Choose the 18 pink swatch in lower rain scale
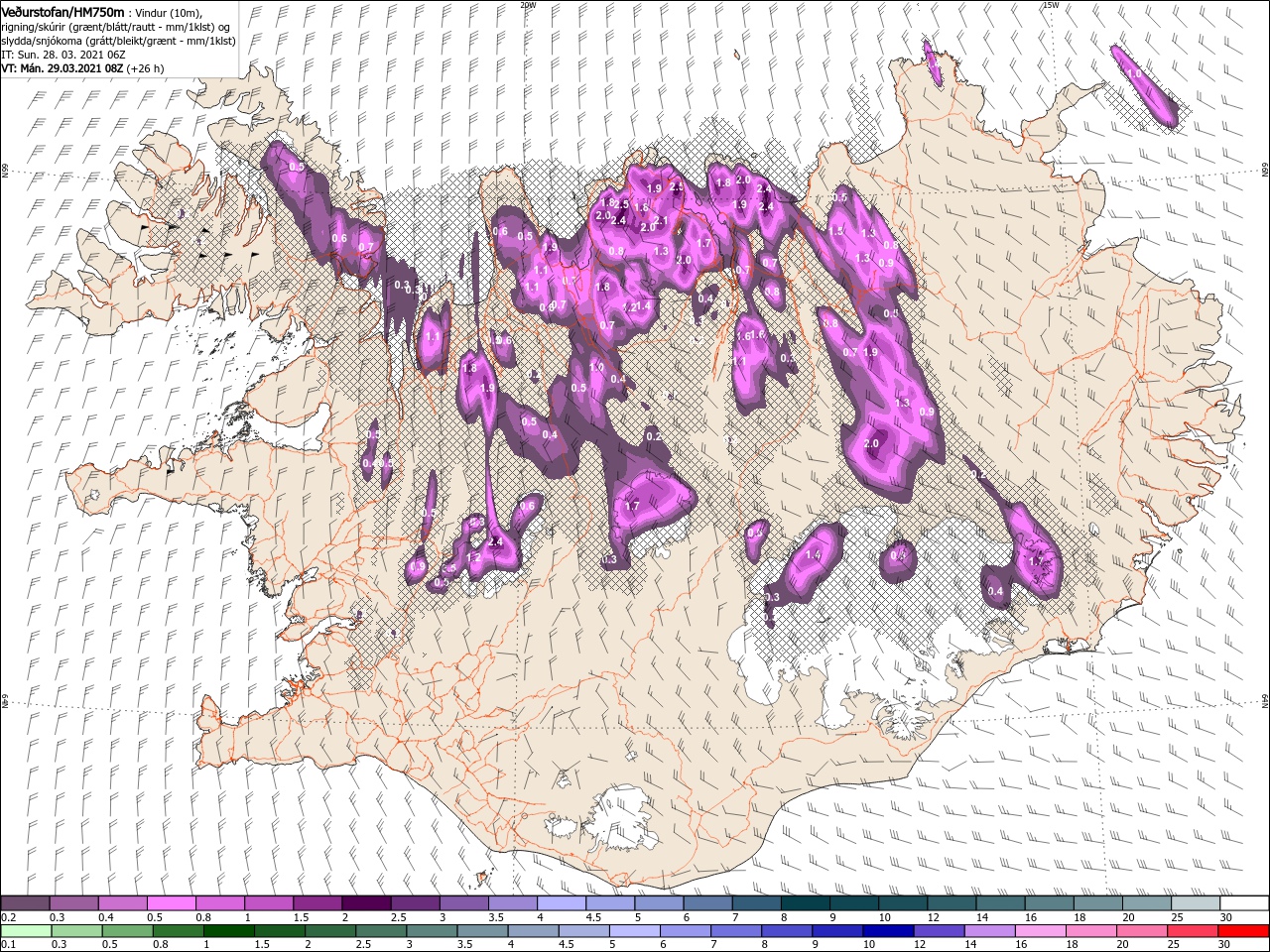Viewport: 1270px width, 952px height. click(1091, 931)
